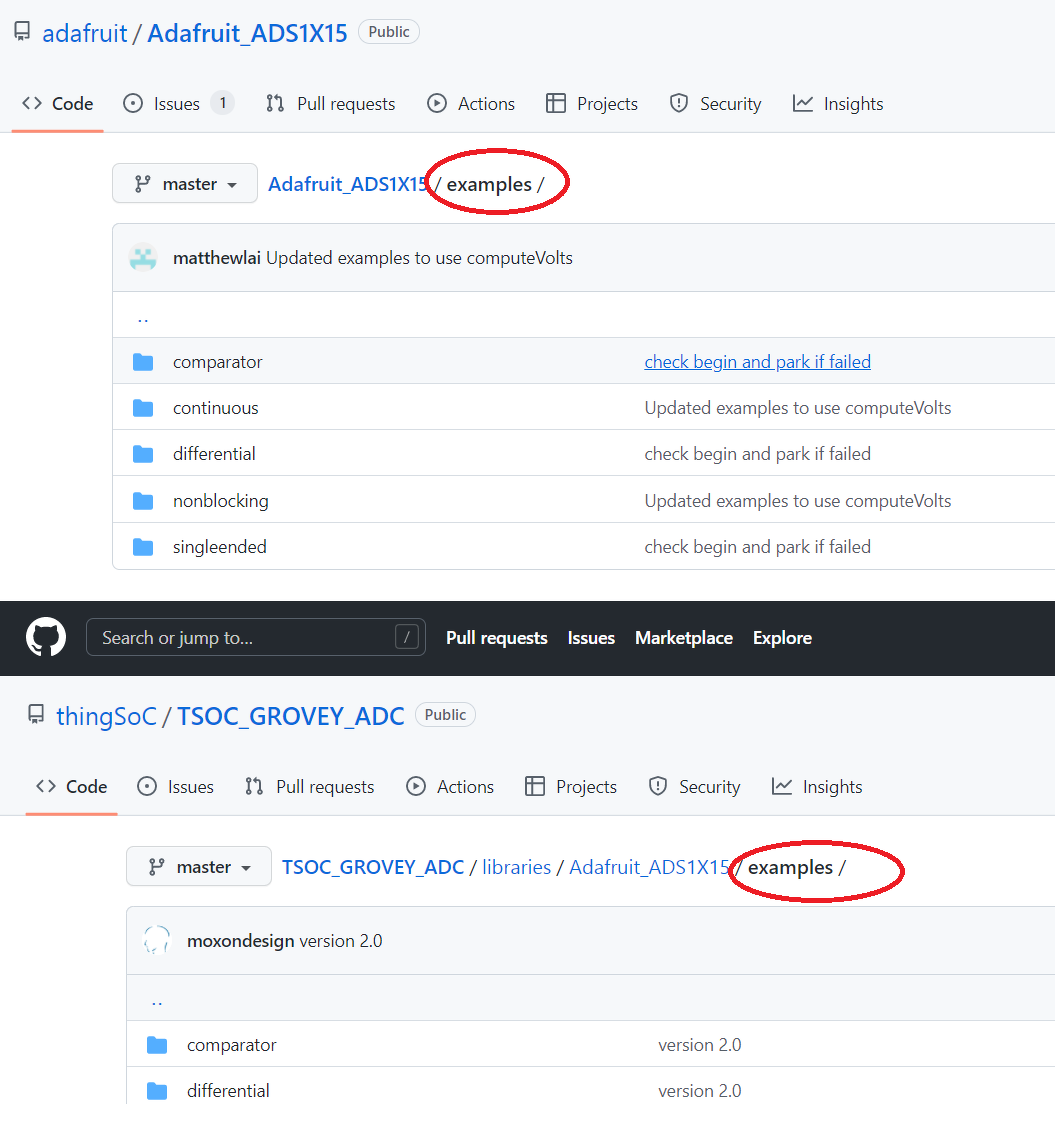Expand the master branch dropdown in adafruit repo
Viewport: 1055px width, 1132px height.
pyautogui.click(x=185, y=183)
